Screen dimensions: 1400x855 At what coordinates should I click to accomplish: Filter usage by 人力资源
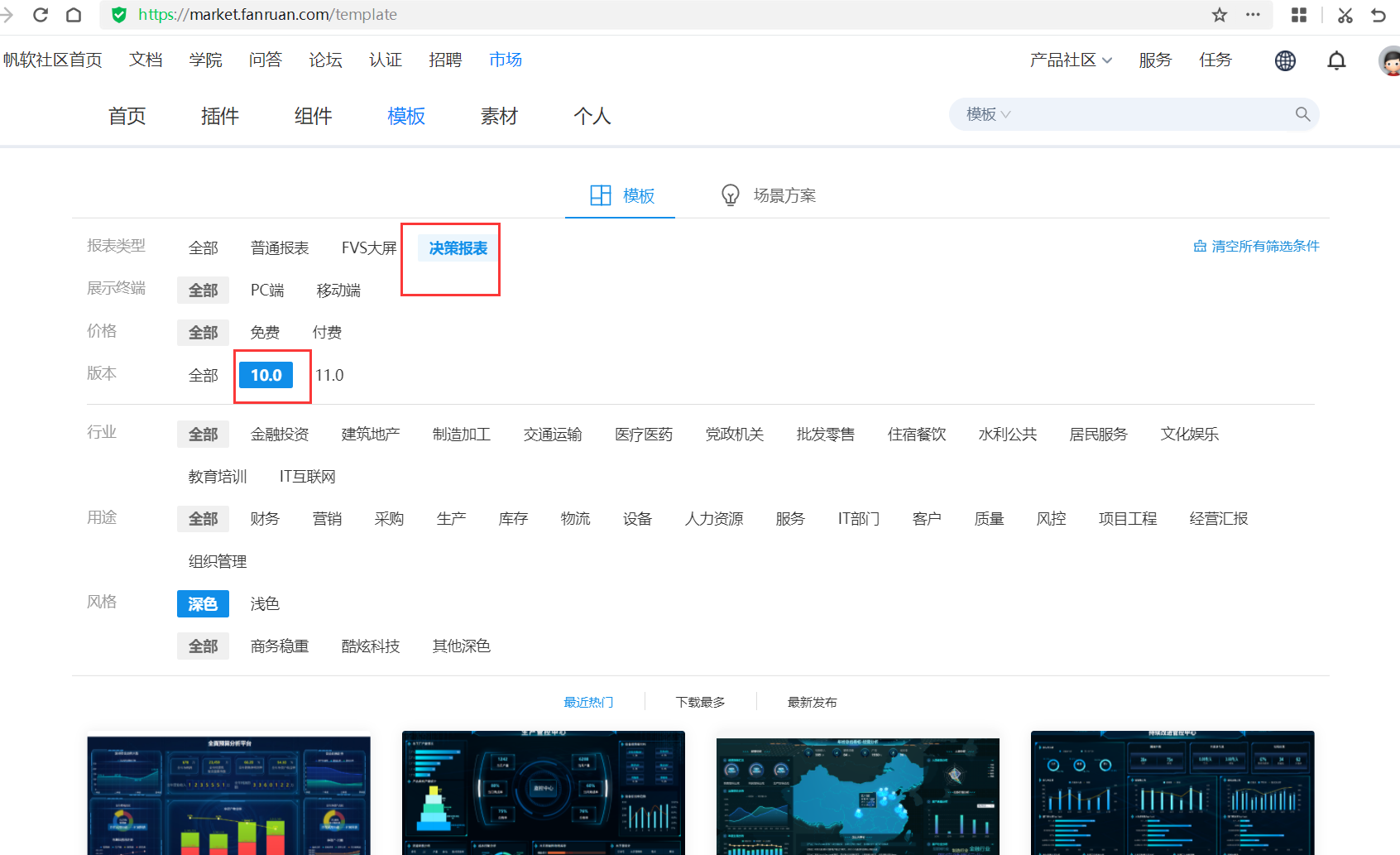click(x=714, y=519)
